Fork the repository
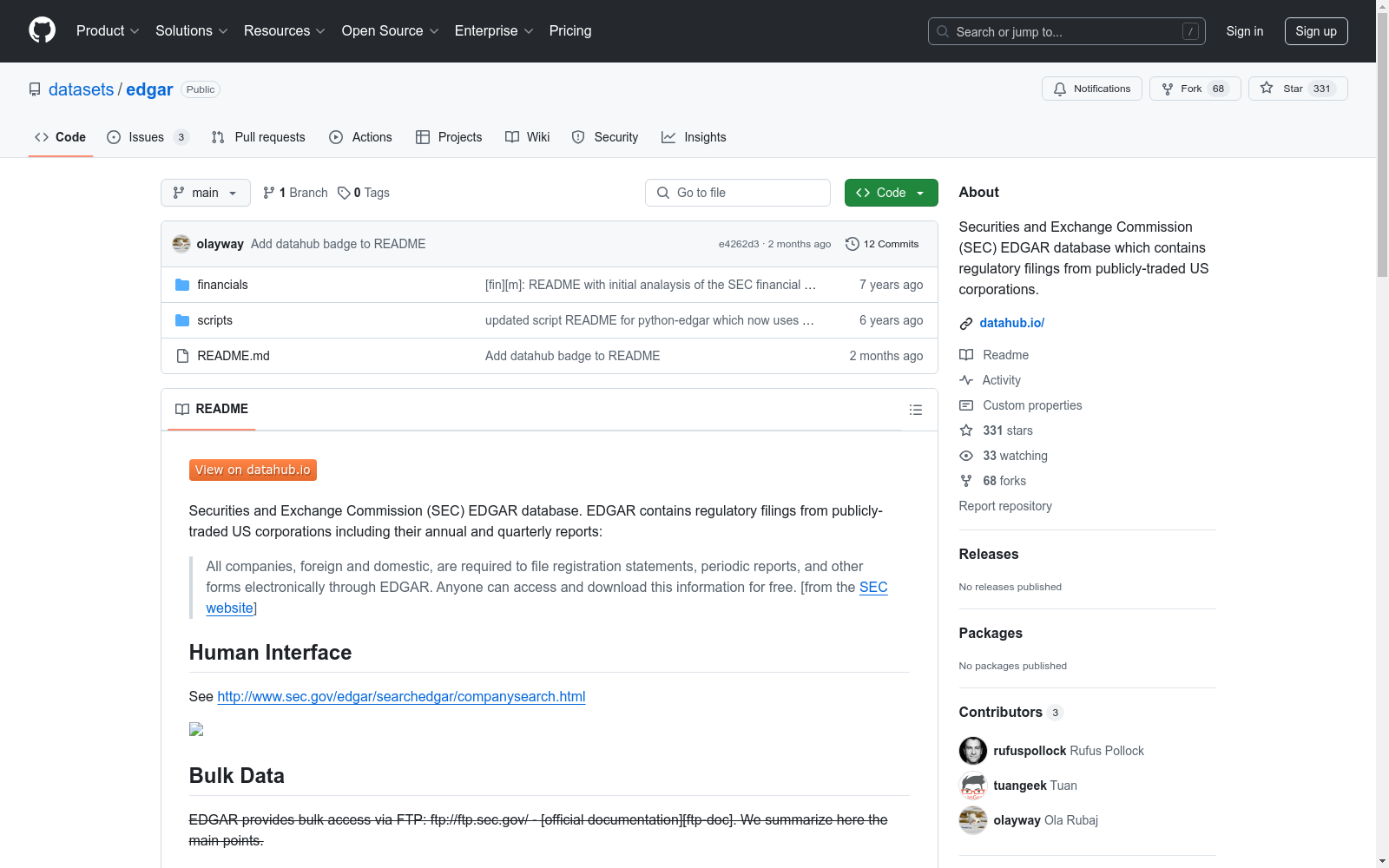Viewport: 1389px width, 868px height. [x=1195, y=89]
